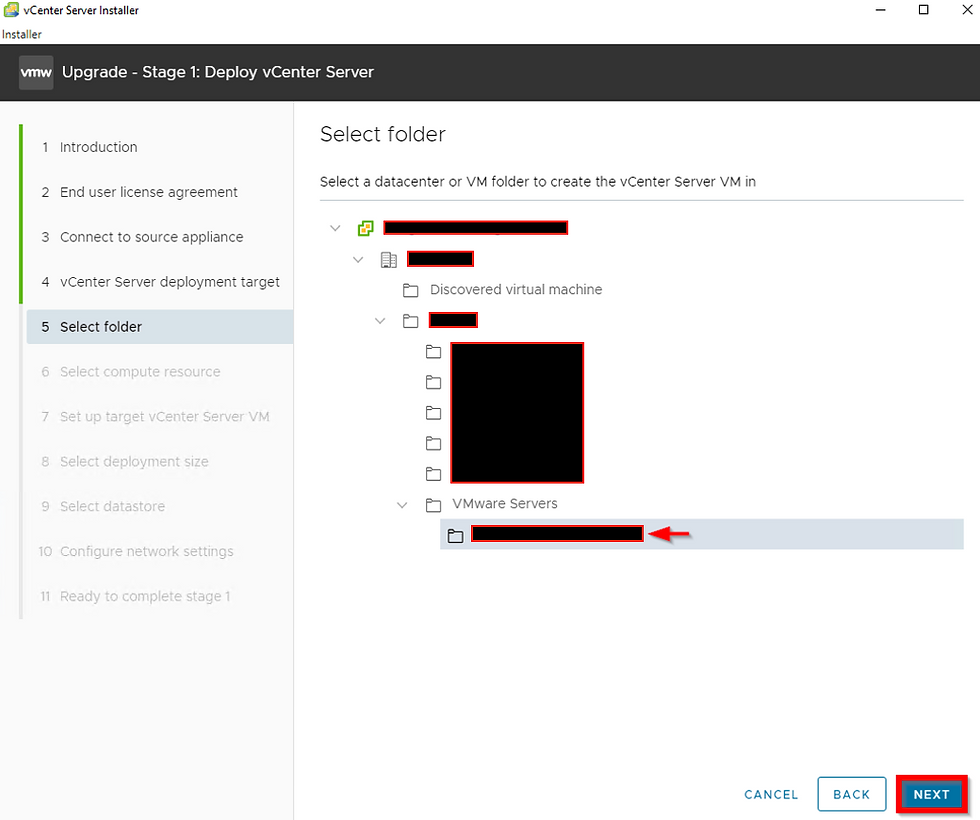This screenshot has height=820, width=980.
Task: Click the vCenter Server Installer app icon
Action: pos(11,9)
